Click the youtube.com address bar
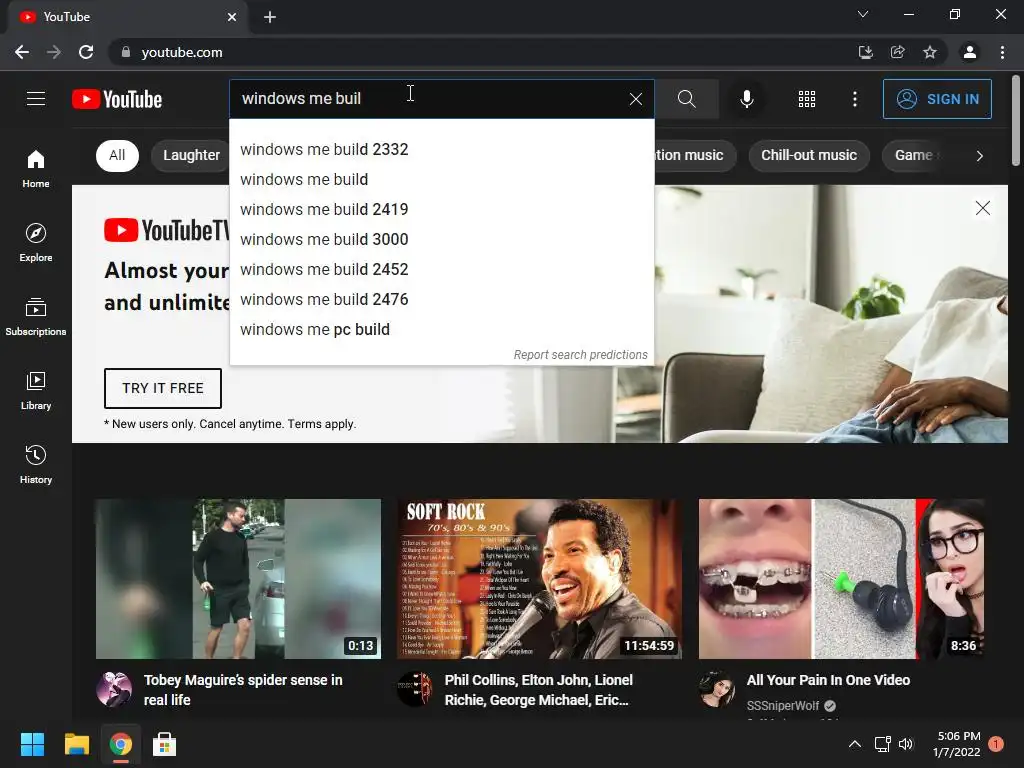The image size is (1024, 768). click(x=483, y=52)
